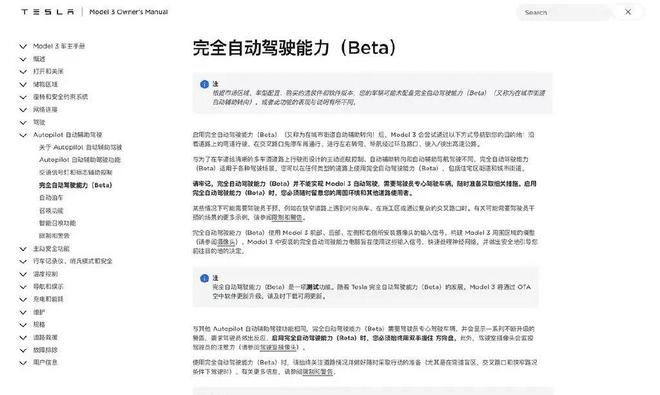Go to 行车记录仪、哨兵模式和安全 section

tap(73, 261)
